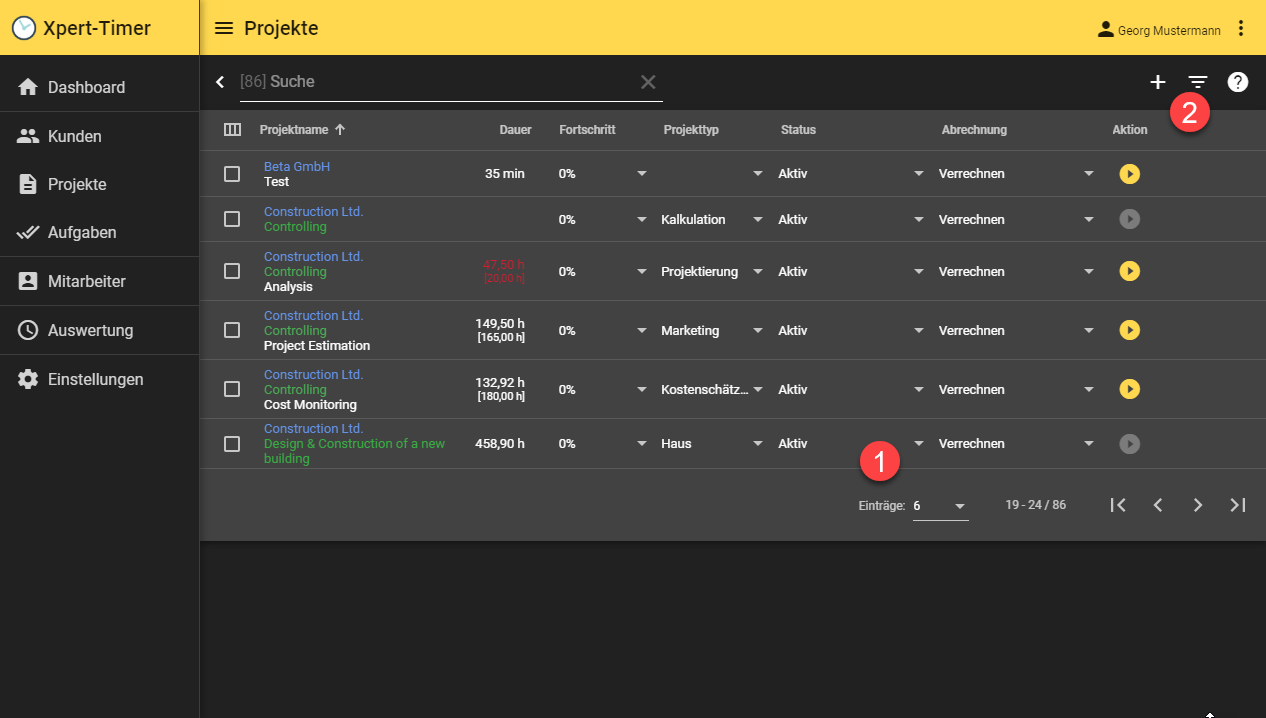
Task: Click into the Suche search field
Action: click(x=440, y=82)
